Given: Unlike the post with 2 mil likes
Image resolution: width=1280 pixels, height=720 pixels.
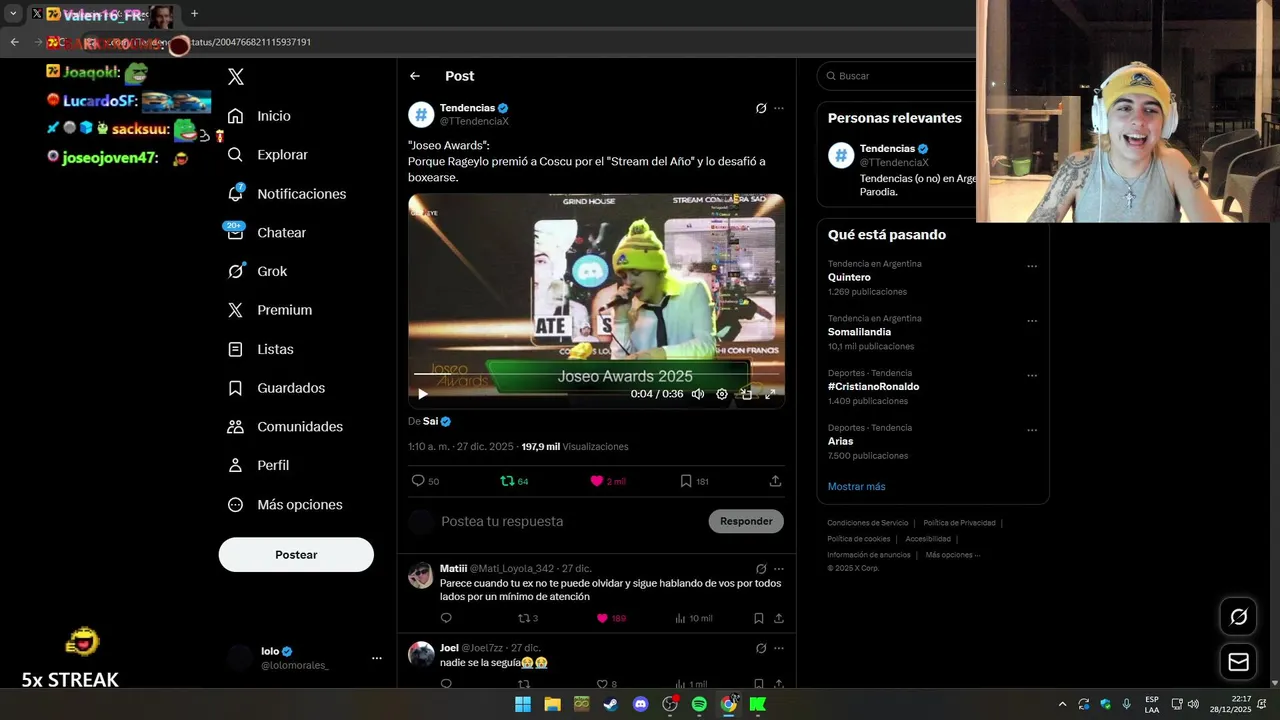Looking at the screenshot, I should (x=608, y=481).
